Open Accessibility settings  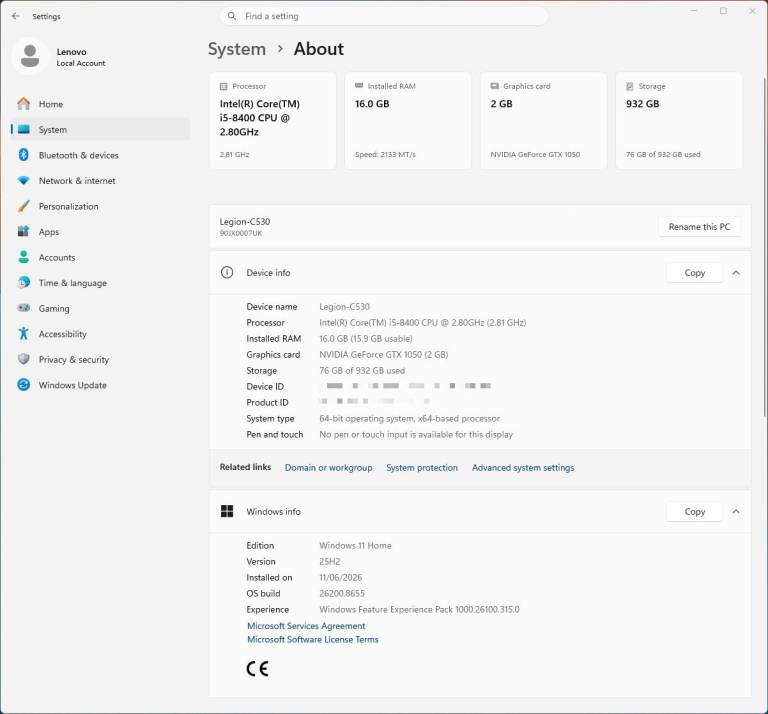click(100, 333)
